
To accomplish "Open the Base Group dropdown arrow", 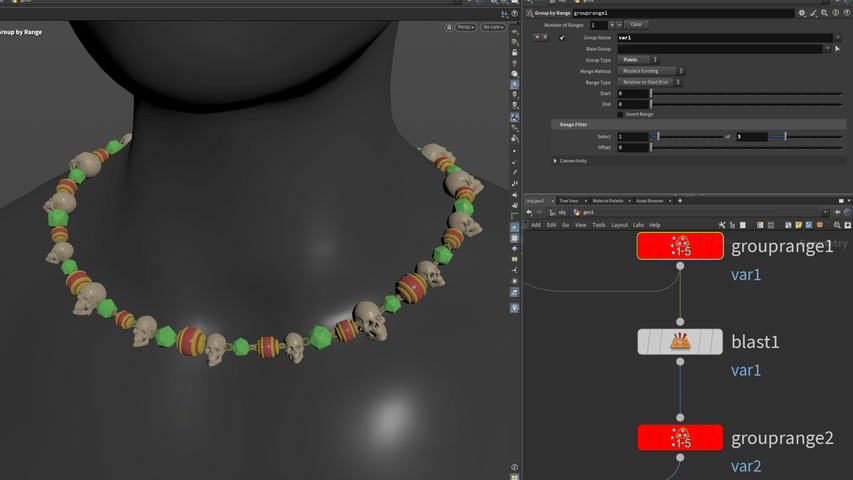I will (827, 49).
